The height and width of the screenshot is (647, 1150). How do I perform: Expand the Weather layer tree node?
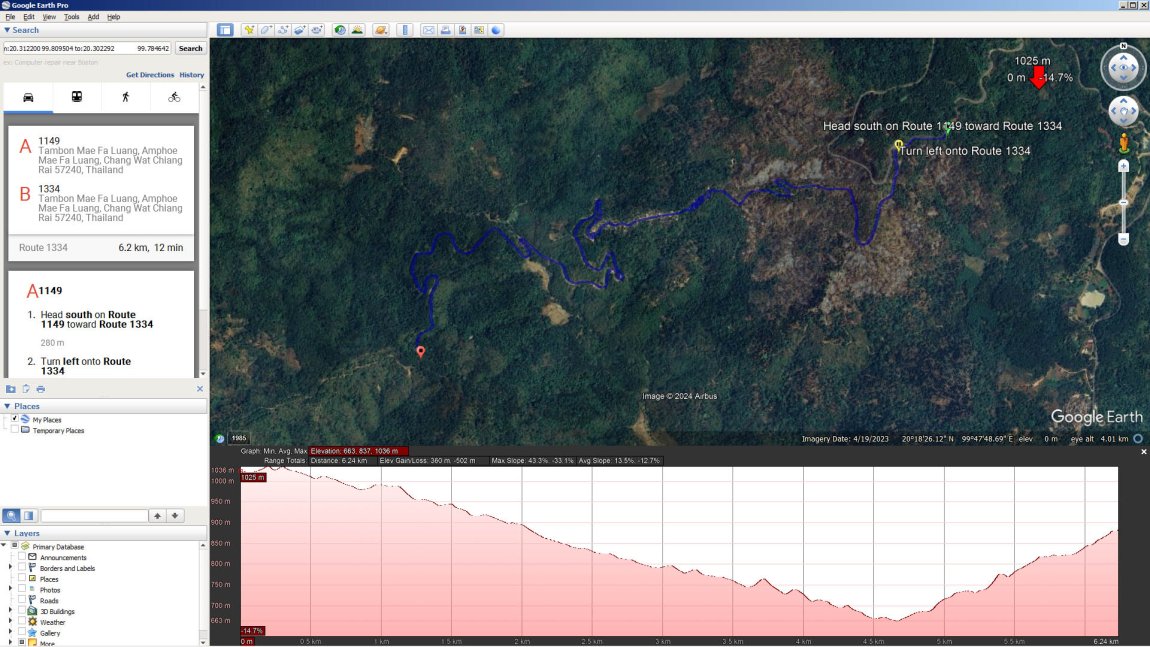coord(11,622)
